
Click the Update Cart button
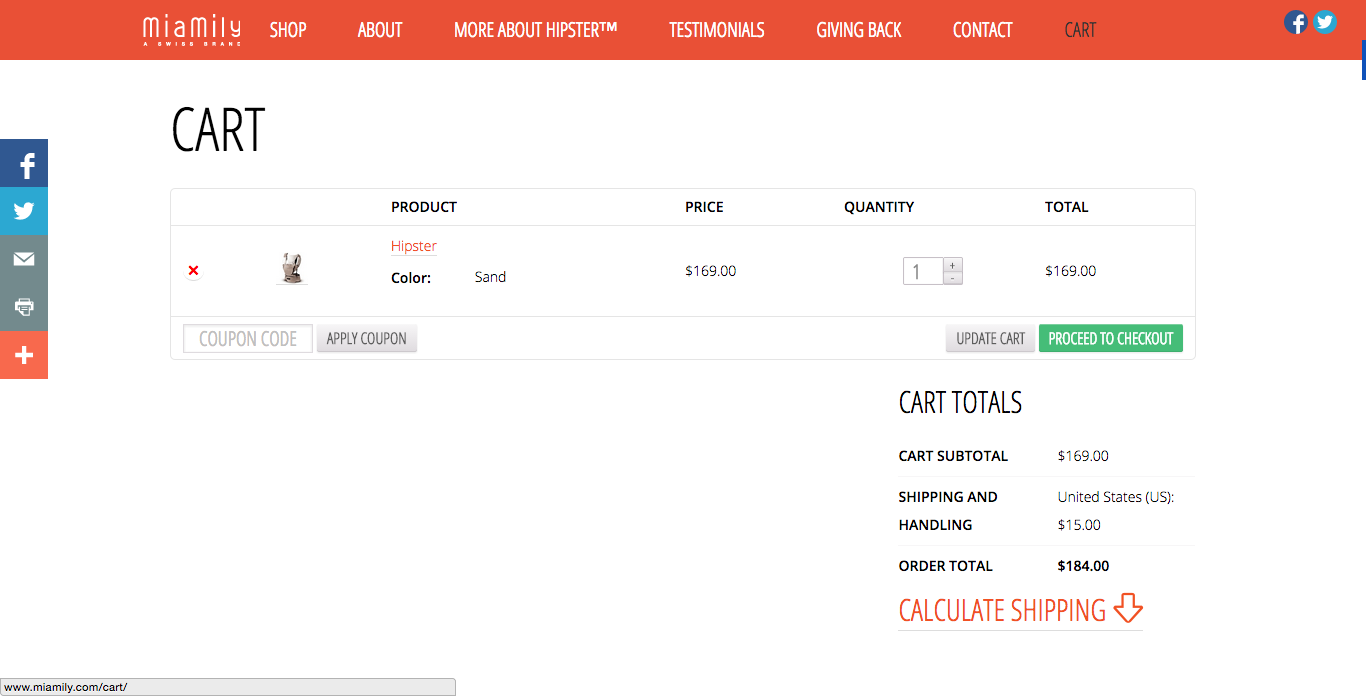990,339
